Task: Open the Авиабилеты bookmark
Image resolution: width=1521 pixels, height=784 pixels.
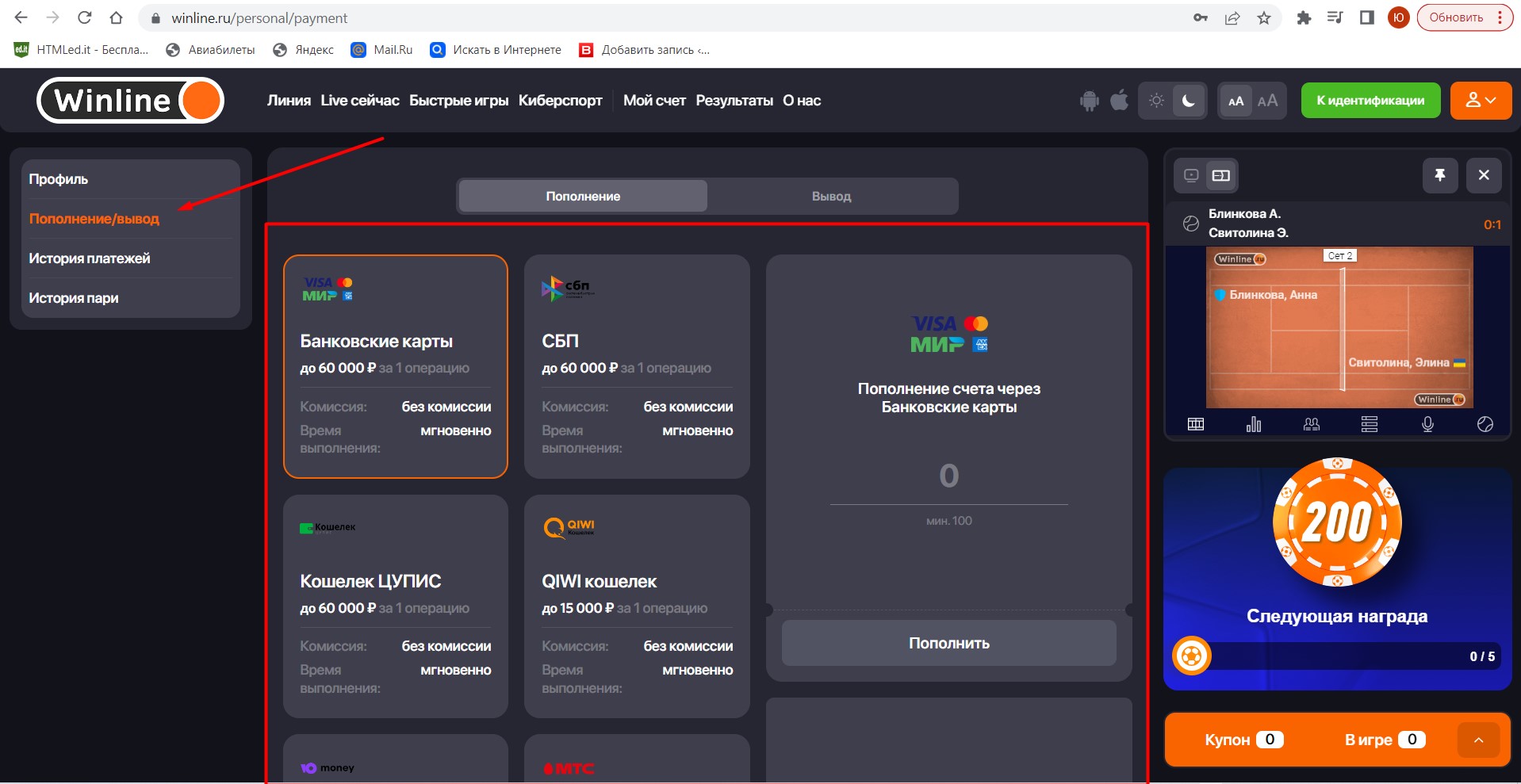Action: click(x=210, y=50)
